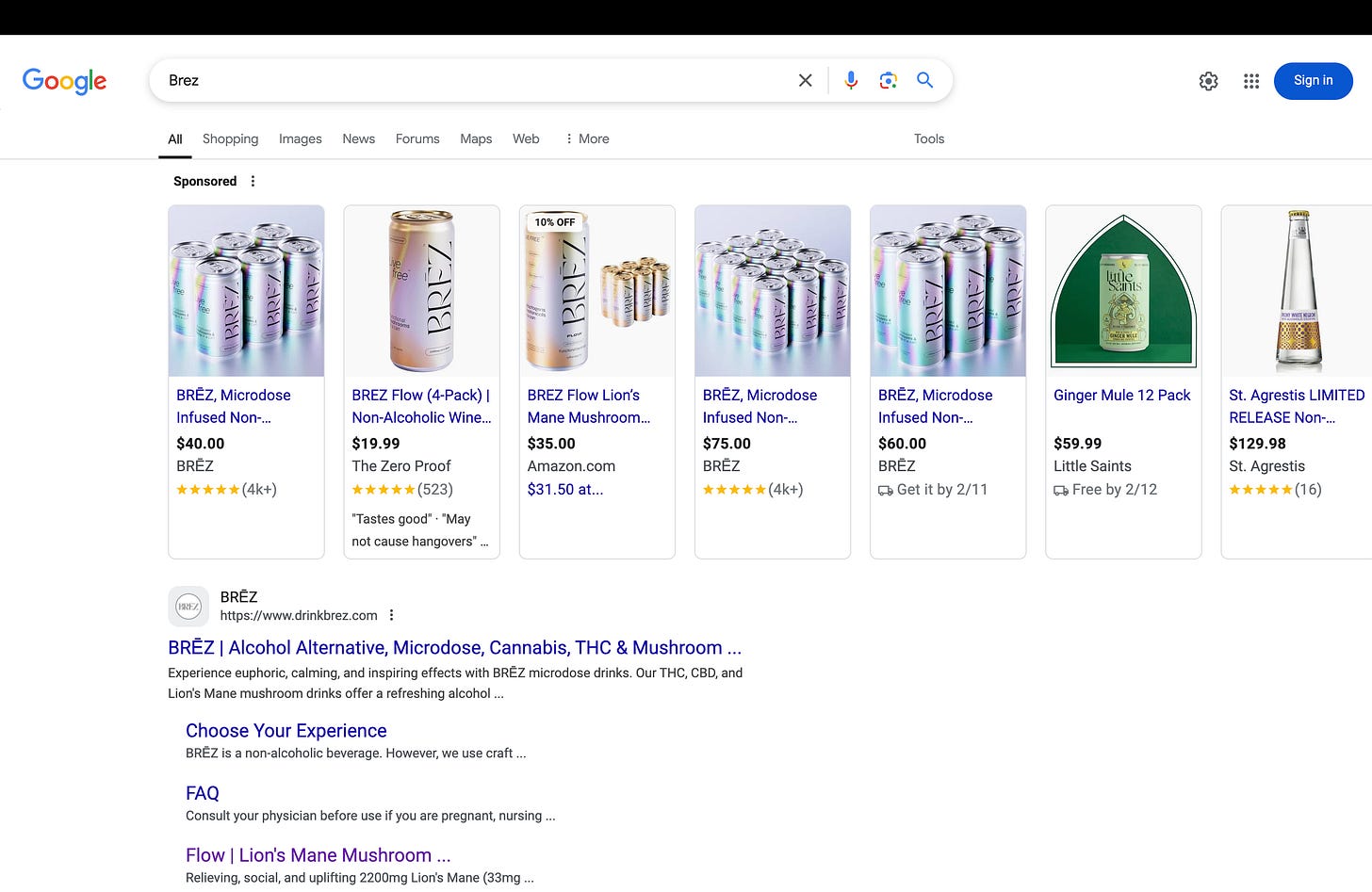Open Flow | Lion's Mane Mushroom sitelink
The height and width of the screenshot is (892, 1372).
pyautogui.click(x=318, y=855)
